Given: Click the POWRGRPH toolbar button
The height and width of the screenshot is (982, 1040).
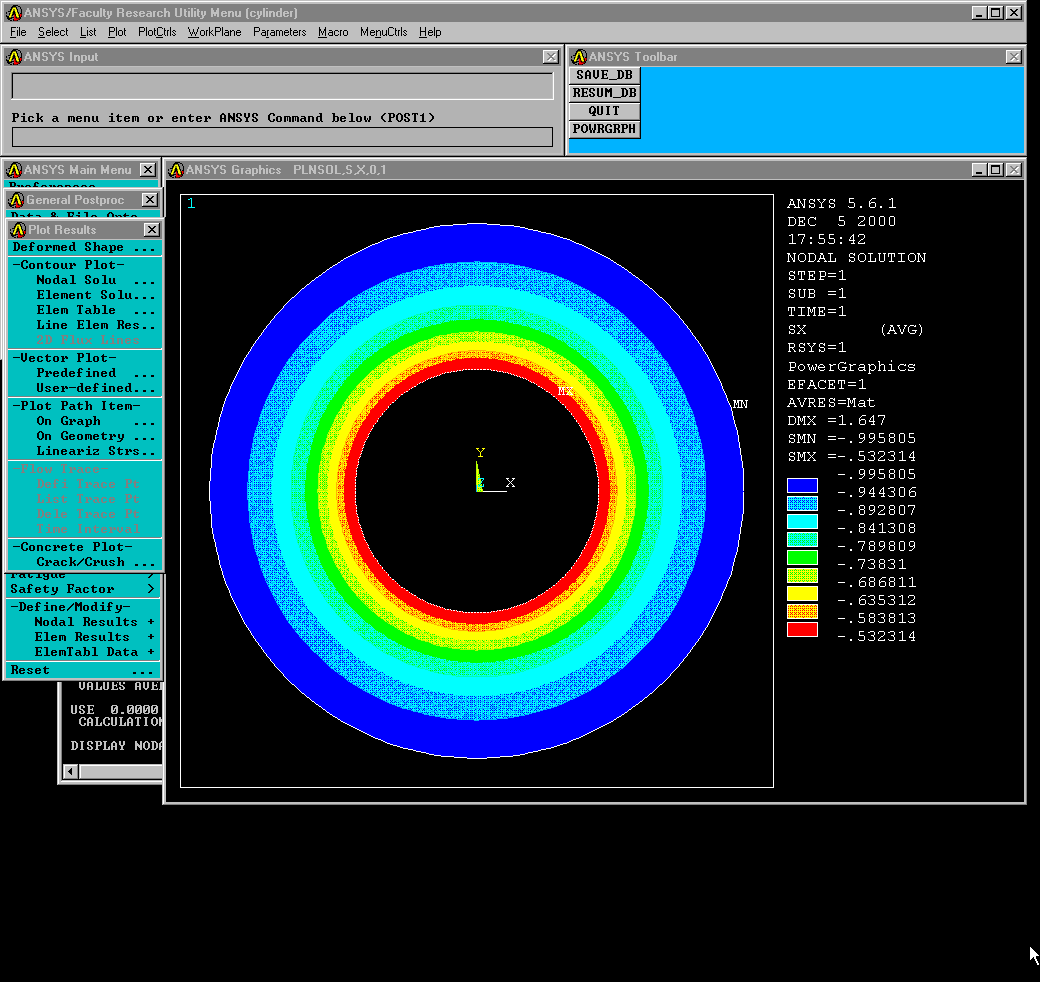Looking at the screenshot, I should tap(604, 129).
